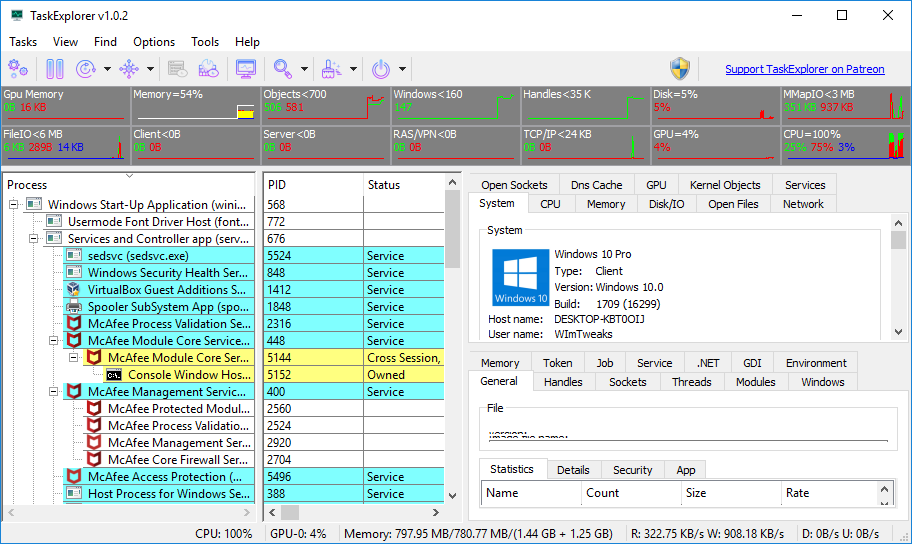Click the VirtualBox Guest Additions cube icon
The height and width of the screenshot is (544, 912).
(x=73, y=289)
